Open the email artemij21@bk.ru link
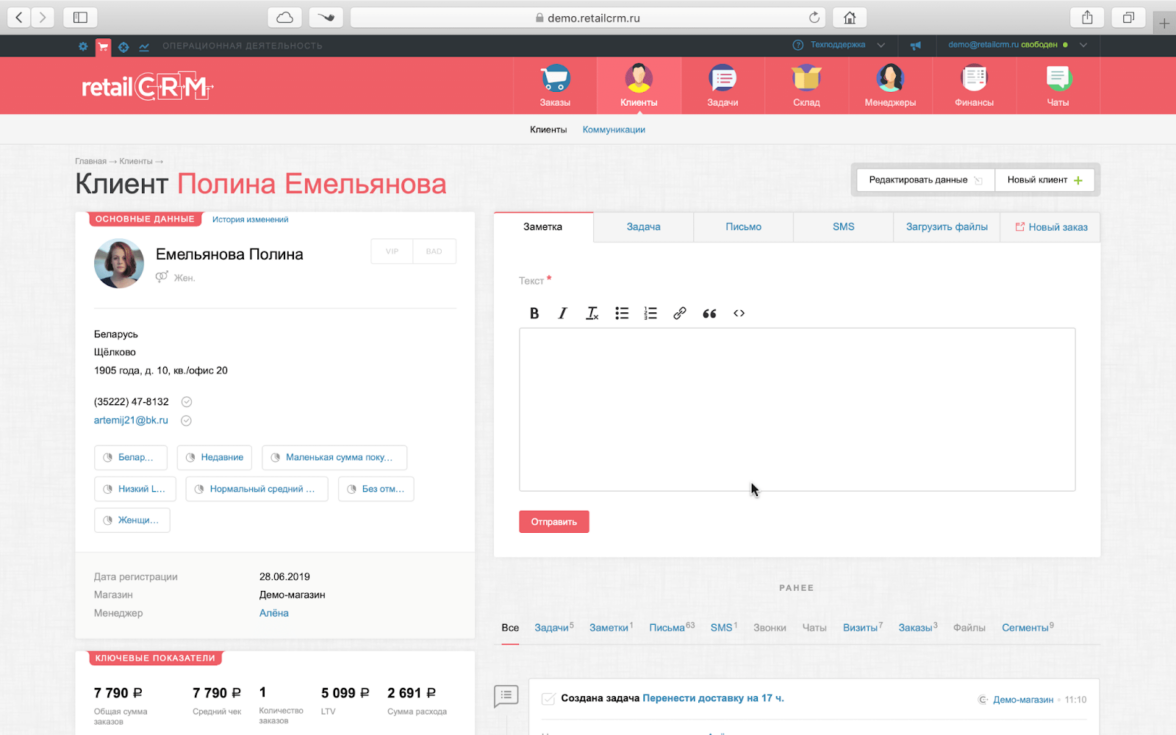This screenshot has width=1176, height=735. coord(130,421)
